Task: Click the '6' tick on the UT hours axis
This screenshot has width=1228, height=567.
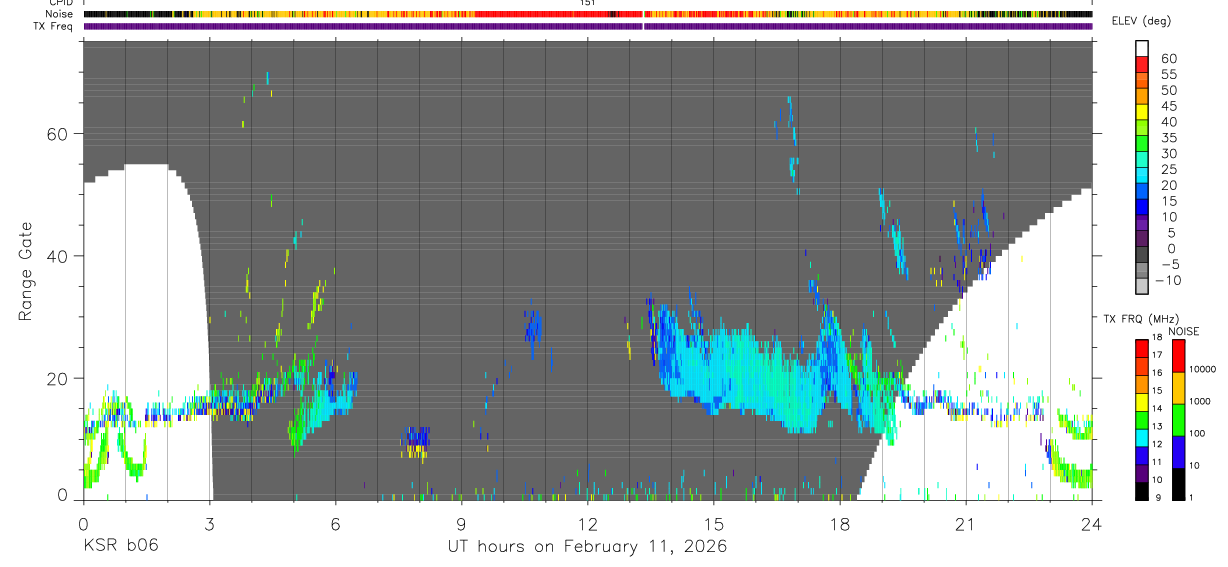Action: [335, 523]
